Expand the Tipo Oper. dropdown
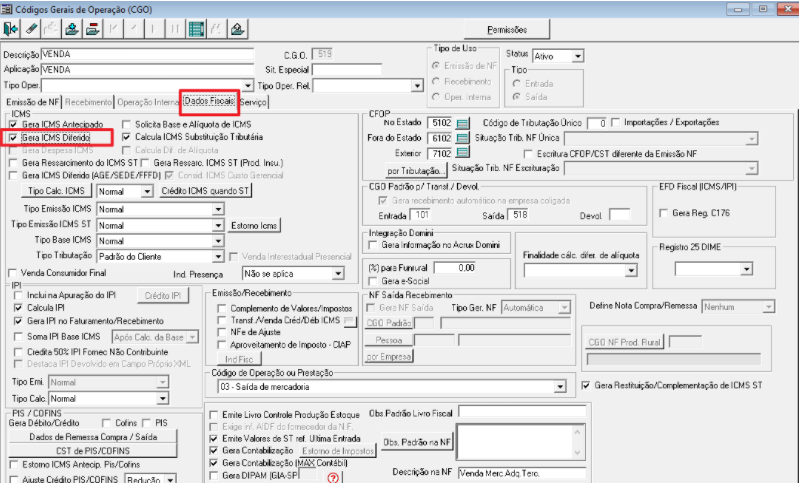 point(248,85)
